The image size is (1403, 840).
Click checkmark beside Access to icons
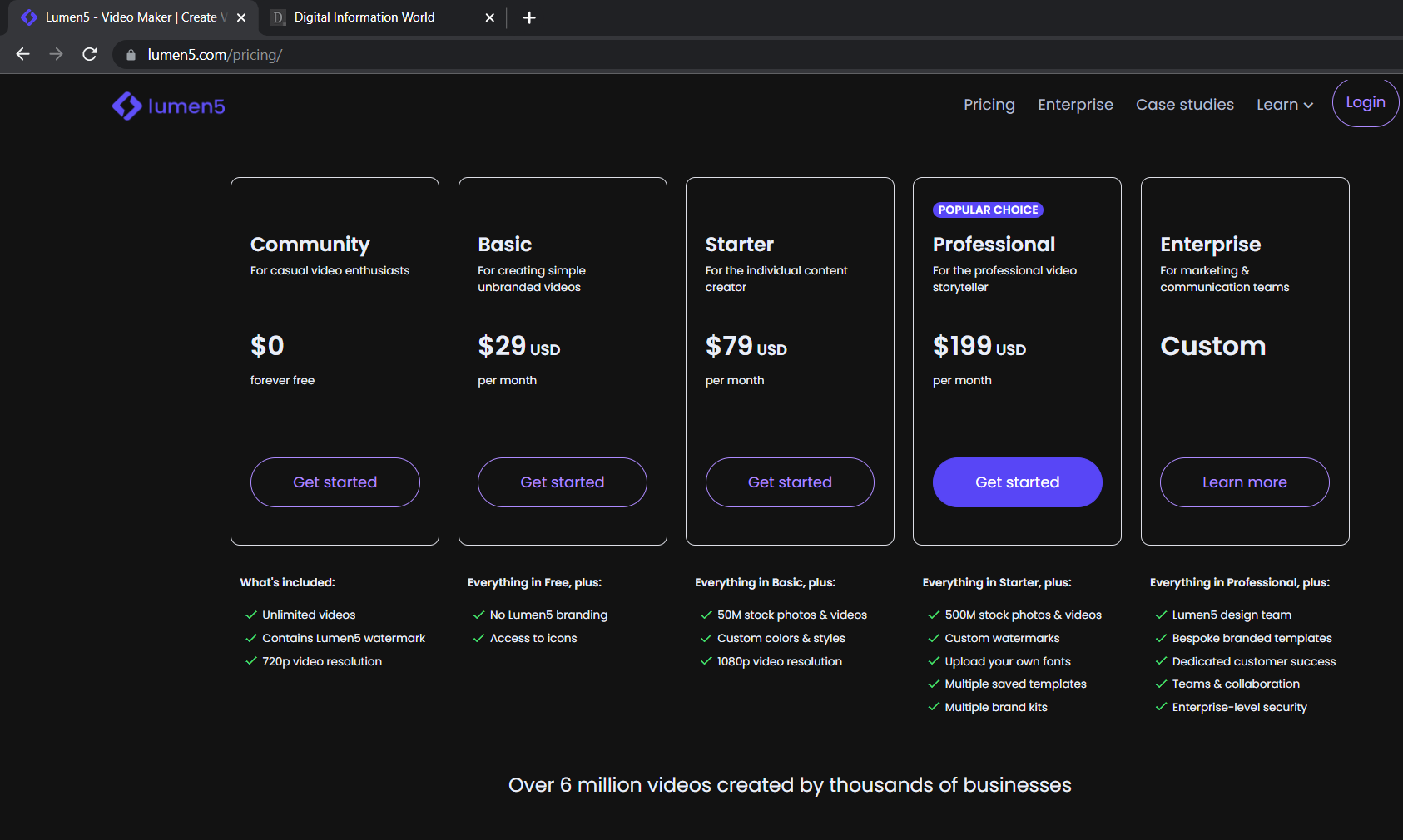(x=478, y=639)
